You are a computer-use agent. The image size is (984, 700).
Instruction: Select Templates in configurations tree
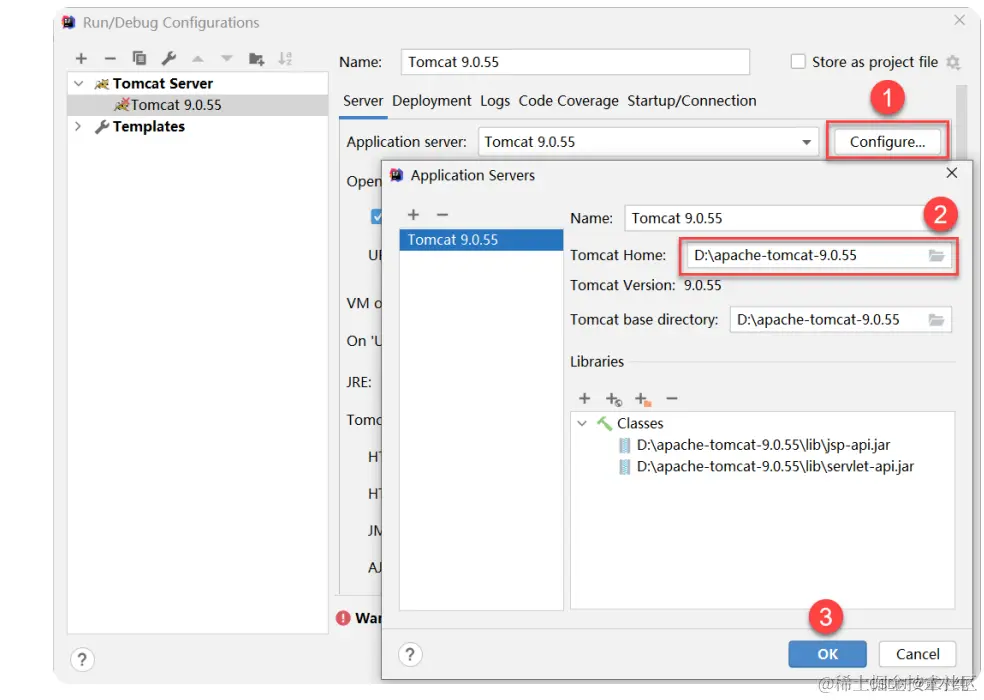(x=148, y=126)
